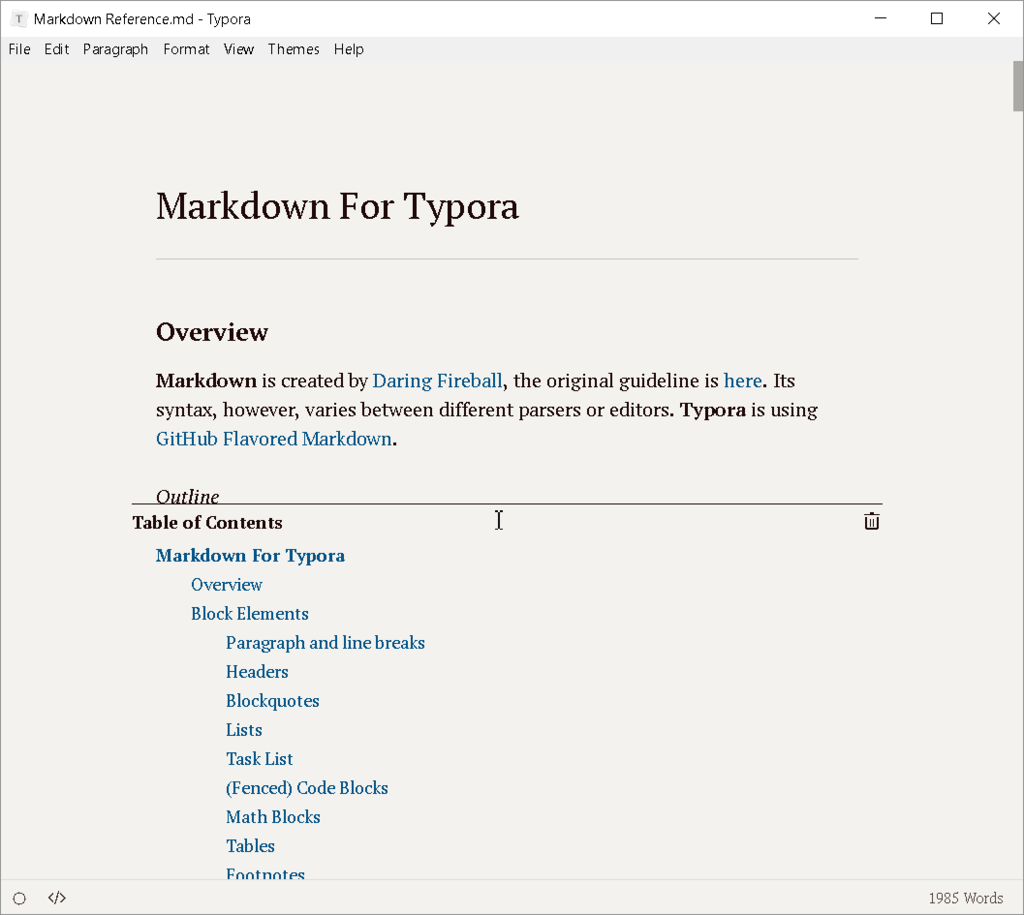The height and width of the screenshot is (915, 1024).
Task: Jump to Overview in table of contents
Action: coord(227,585)
